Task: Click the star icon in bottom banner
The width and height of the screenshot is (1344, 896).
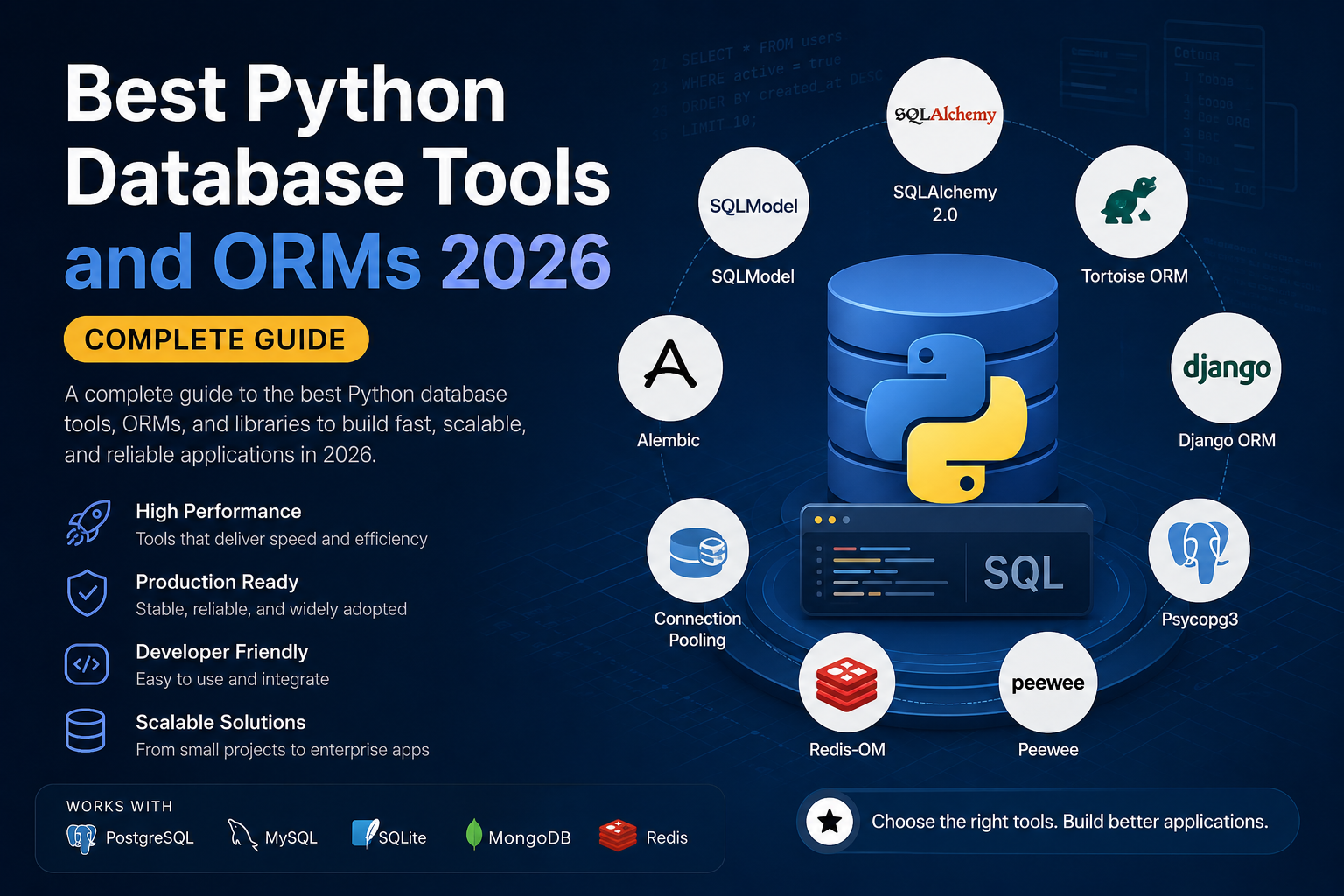Action: click(x=829, y=822)
